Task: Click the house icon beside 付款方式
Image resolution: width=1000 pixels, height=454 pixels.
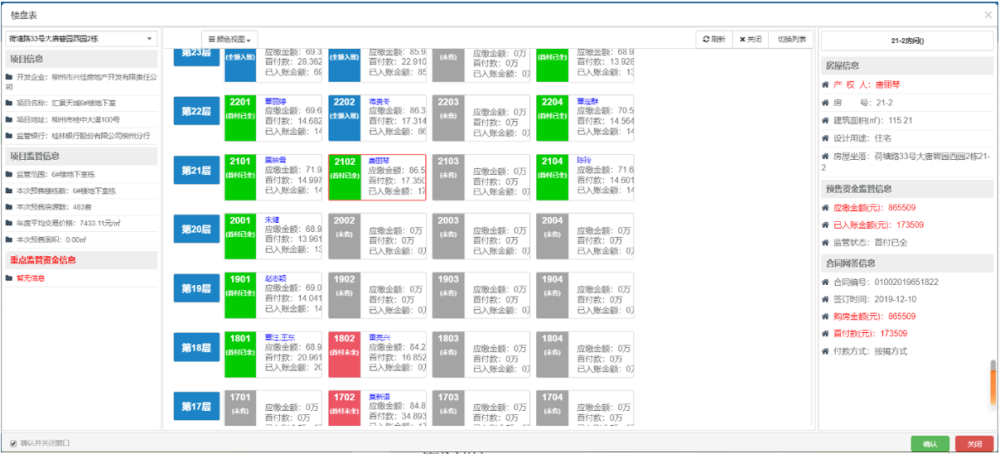Action: tap(825, 351)
